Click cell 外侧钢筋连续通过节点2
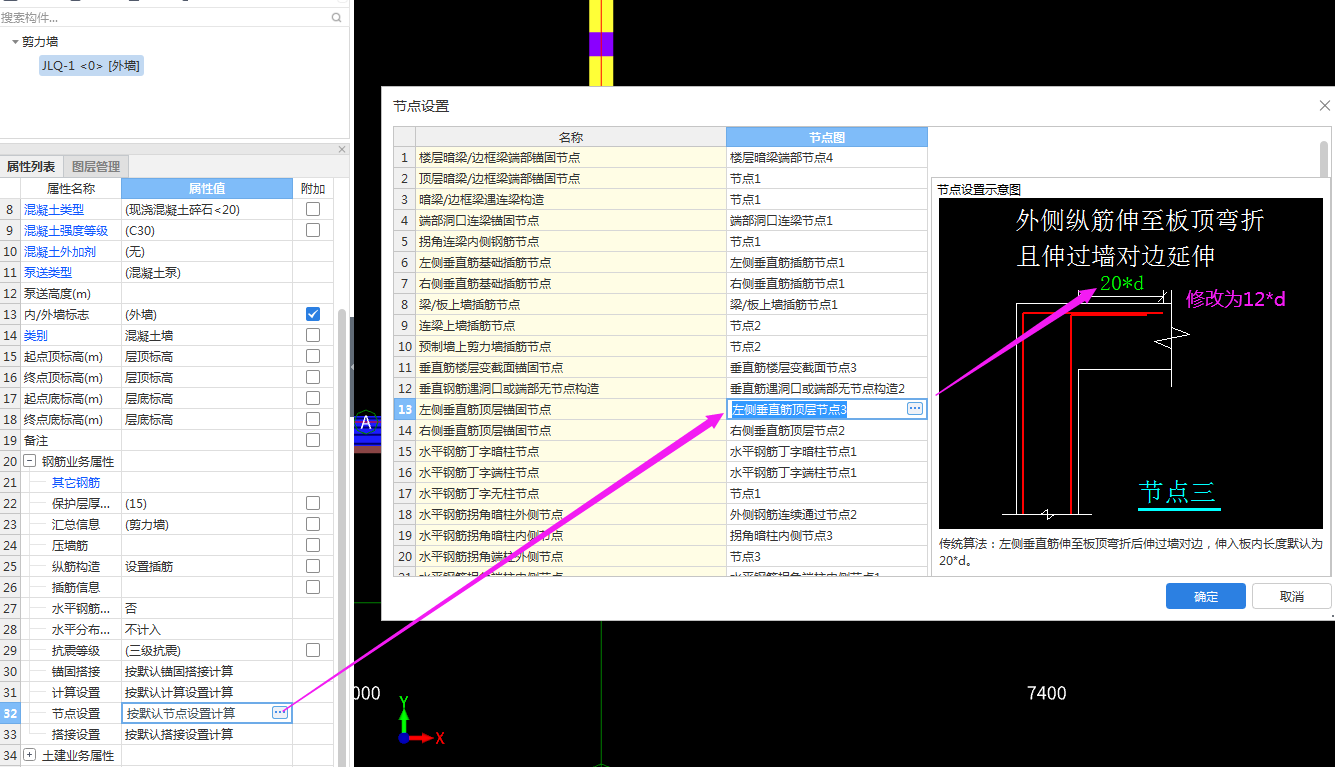 point(827,514)
